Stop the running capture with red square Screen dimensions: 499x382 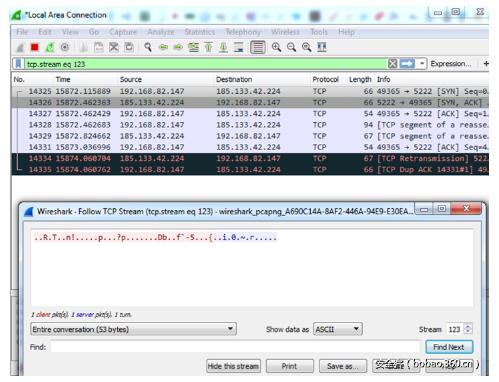point(35,47)
